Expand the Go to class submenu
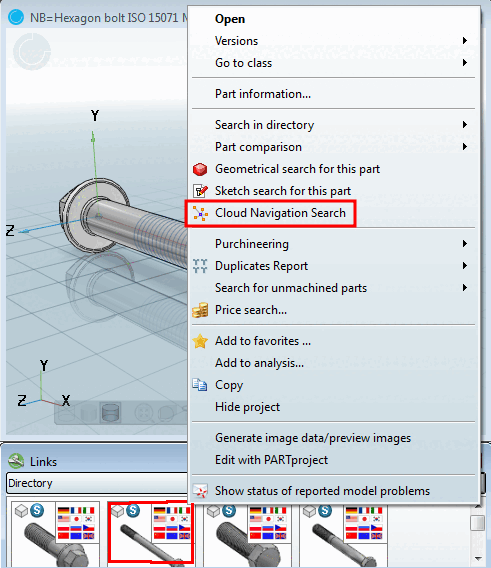This screenshot has width=491, height=568. [x=333, y=63]
